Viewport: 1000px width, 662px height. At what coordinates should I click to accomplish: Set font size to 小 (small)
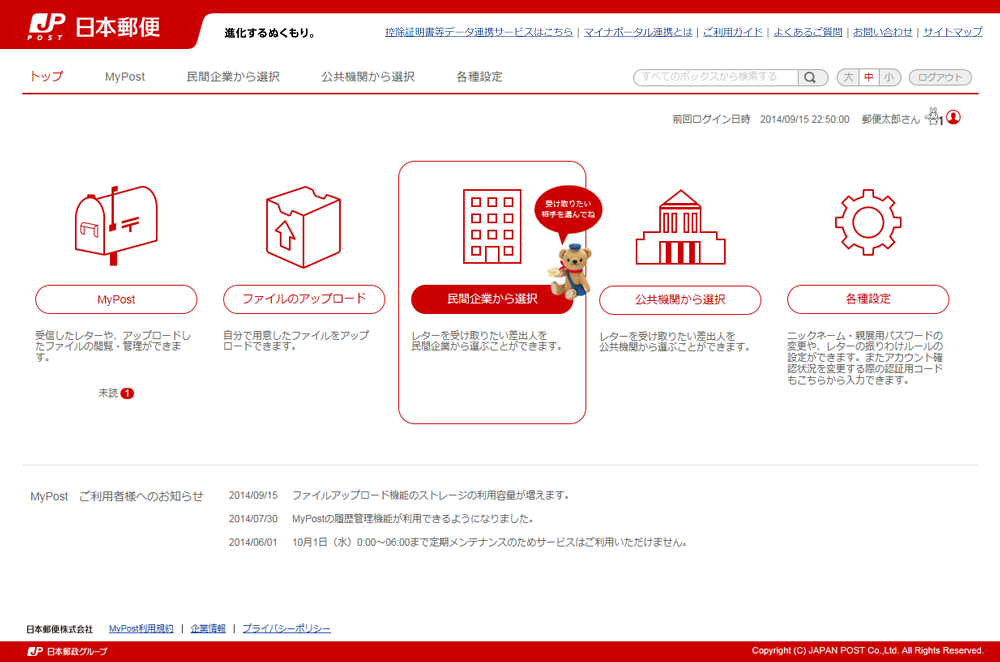point(890,77)
